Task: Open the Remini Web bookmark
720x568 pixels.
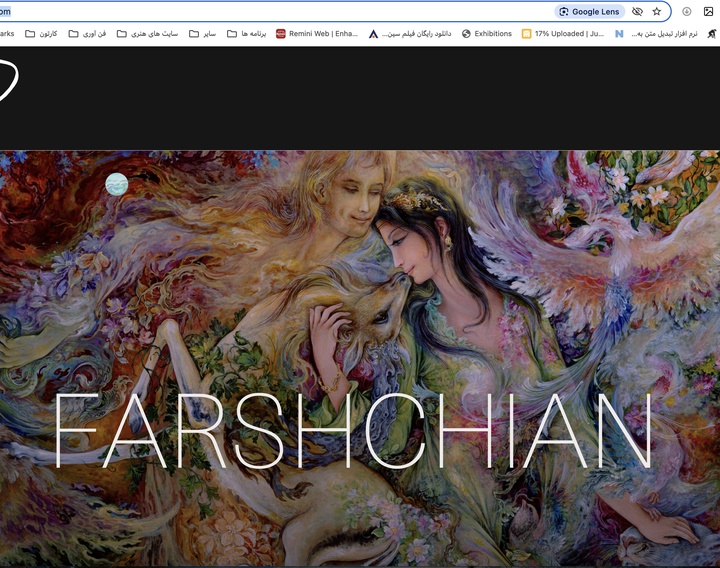Action: 317,34
